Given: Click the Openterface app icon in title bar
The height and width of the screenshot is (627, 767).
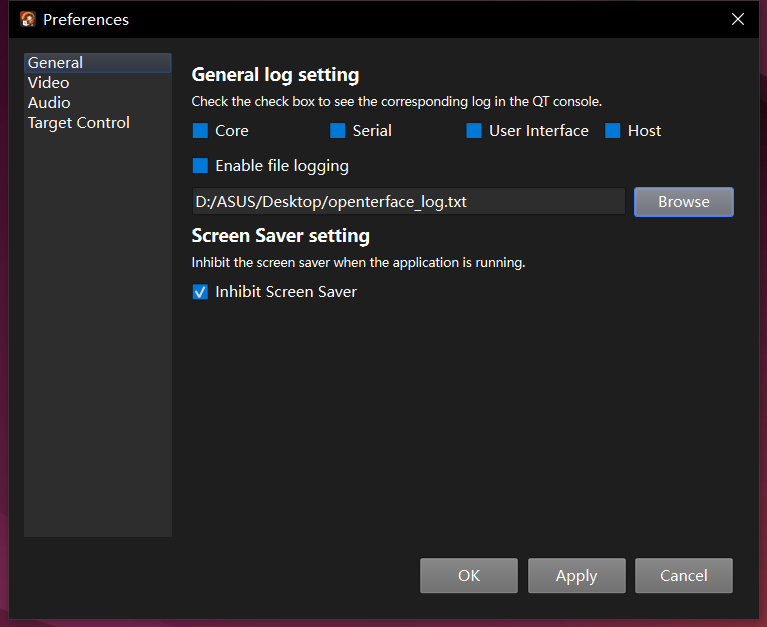Looking at the screenshot, I should click(28, 19).
